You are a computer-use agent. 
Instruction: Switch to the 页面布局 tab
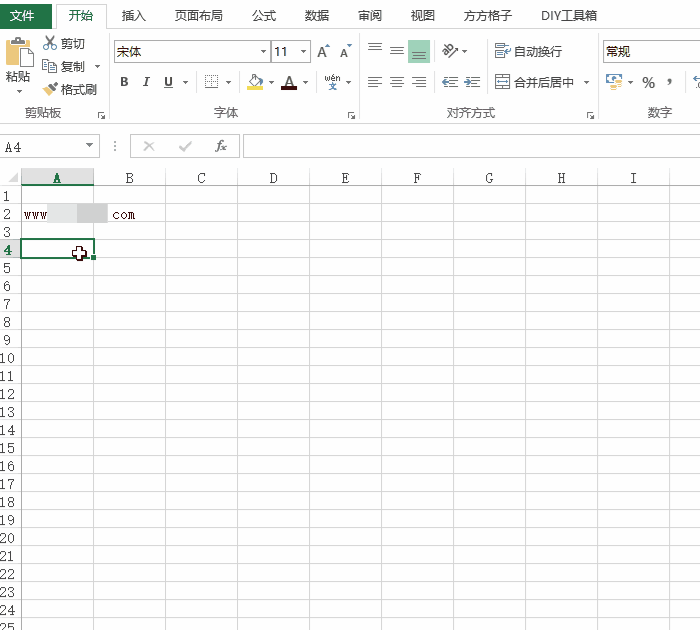[198, 16]
